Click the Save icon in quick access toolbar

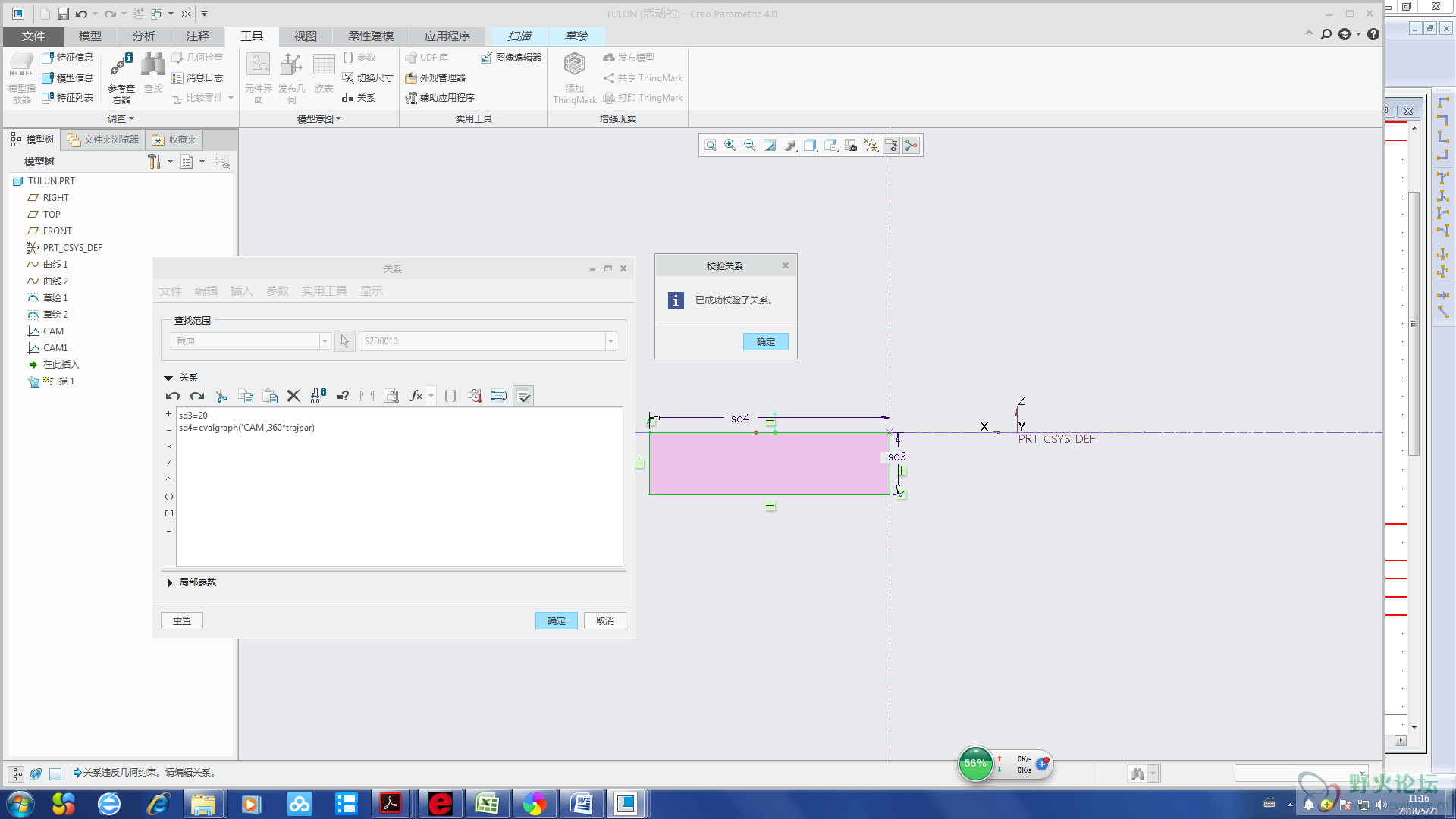[x=63, y=14]
